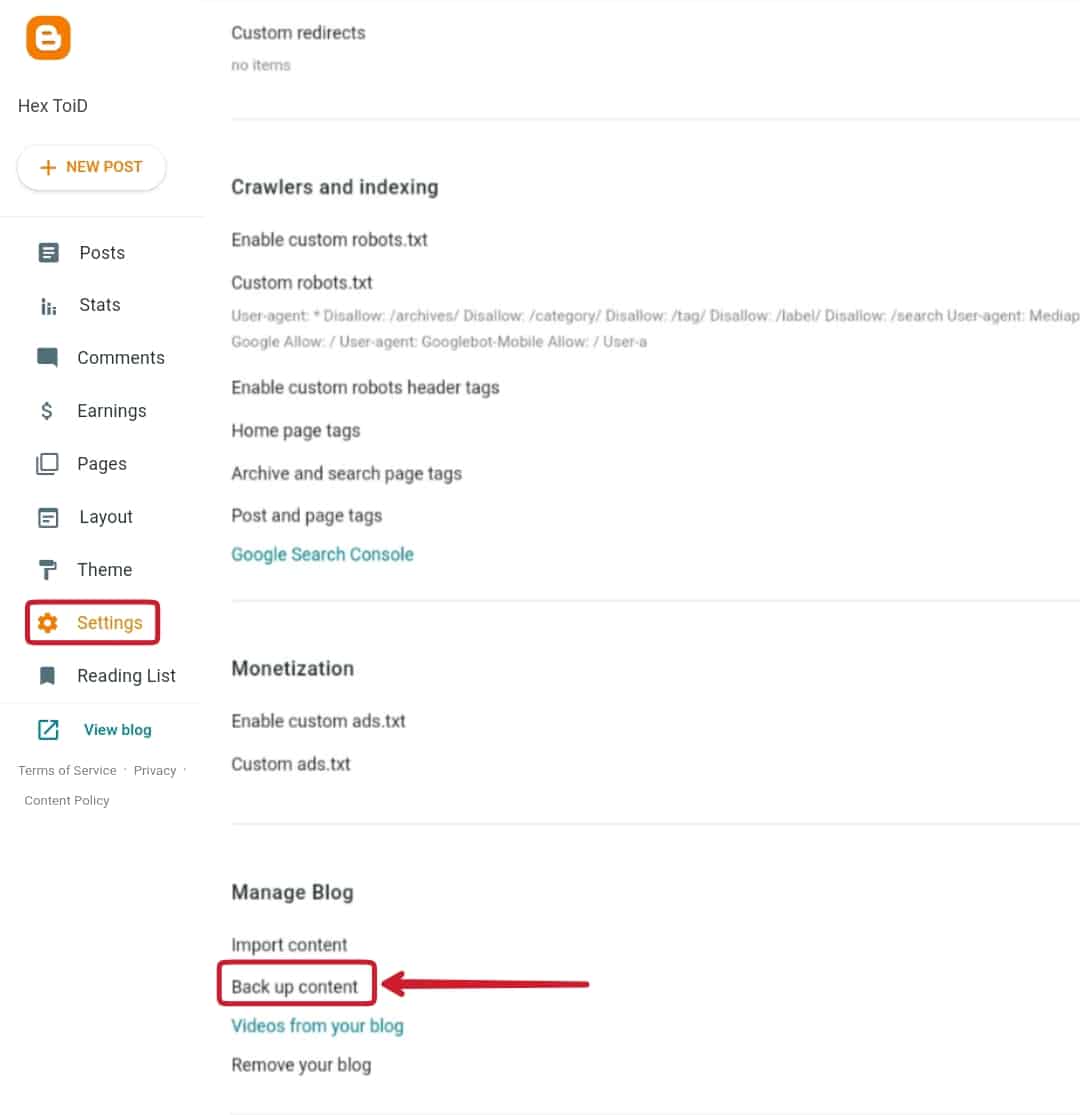Click the Theme paint roller icon

[x=48, y=570]
